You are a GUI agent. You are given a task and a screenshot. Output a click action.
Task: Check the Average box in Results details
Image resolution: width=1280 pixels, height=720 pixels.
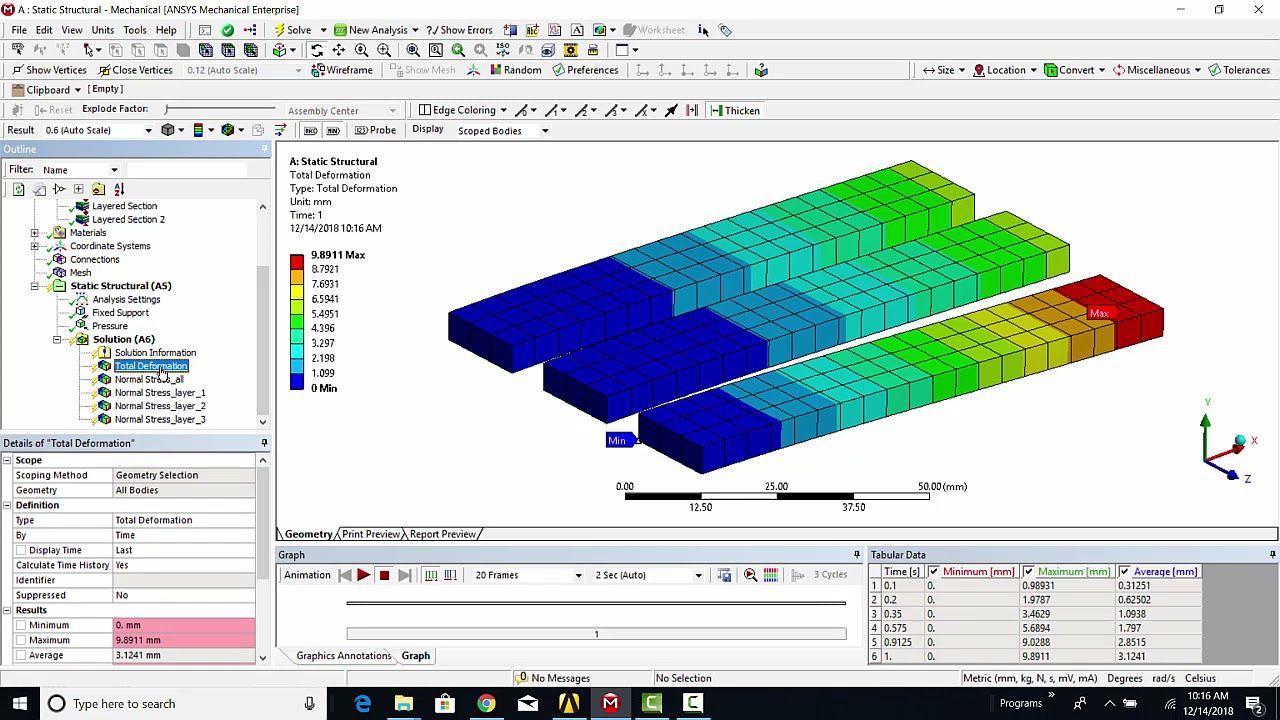[x=20, y=655]
